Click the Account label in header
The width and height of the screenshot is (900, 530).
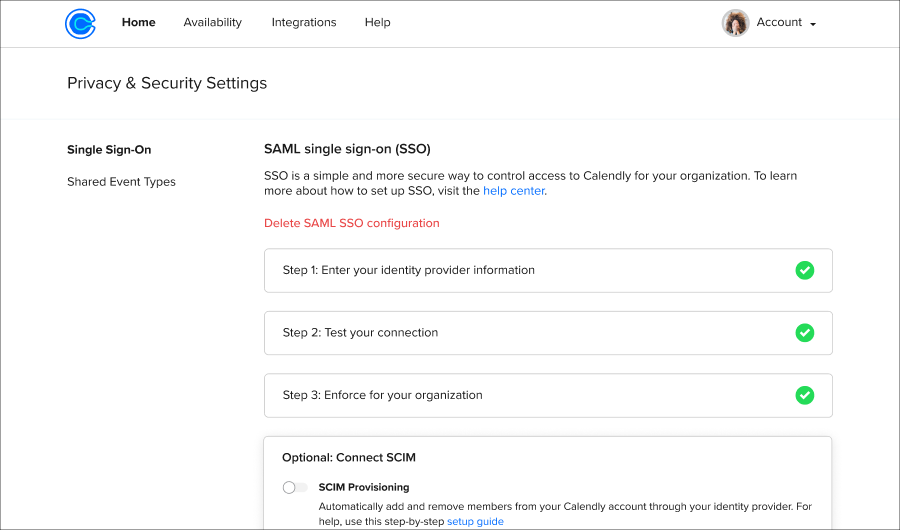779,22
